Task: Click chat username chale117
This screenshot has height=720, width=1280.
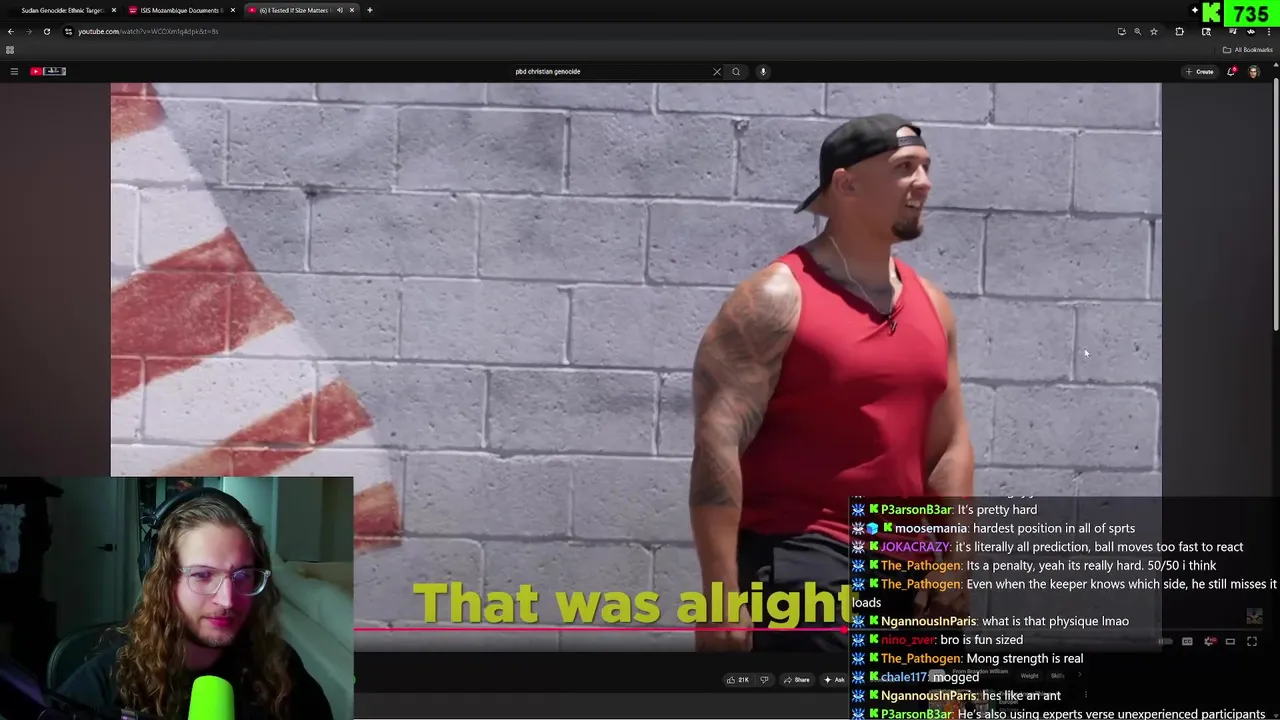Action: tap(904, 677)
